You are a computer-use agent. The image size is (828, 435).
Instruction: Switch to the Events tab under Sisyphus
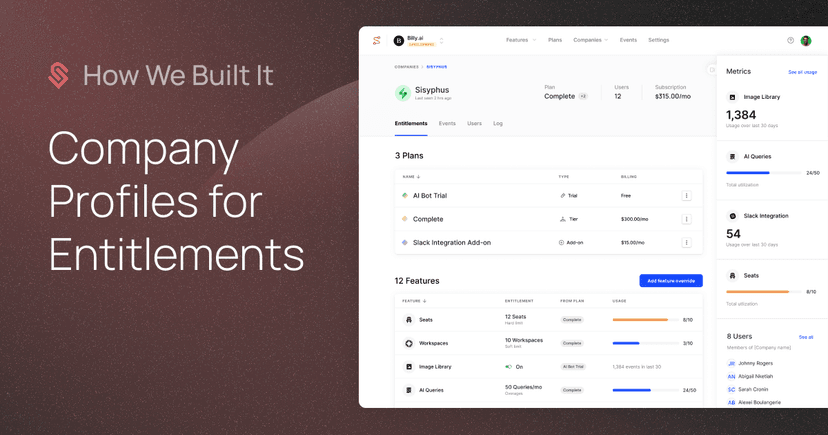click(x=447, y=124)
